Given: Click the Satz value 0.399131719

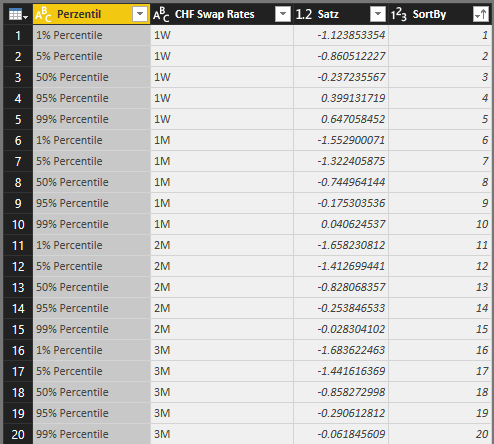Looking at the screenshot, I should [x=353, y=98].
